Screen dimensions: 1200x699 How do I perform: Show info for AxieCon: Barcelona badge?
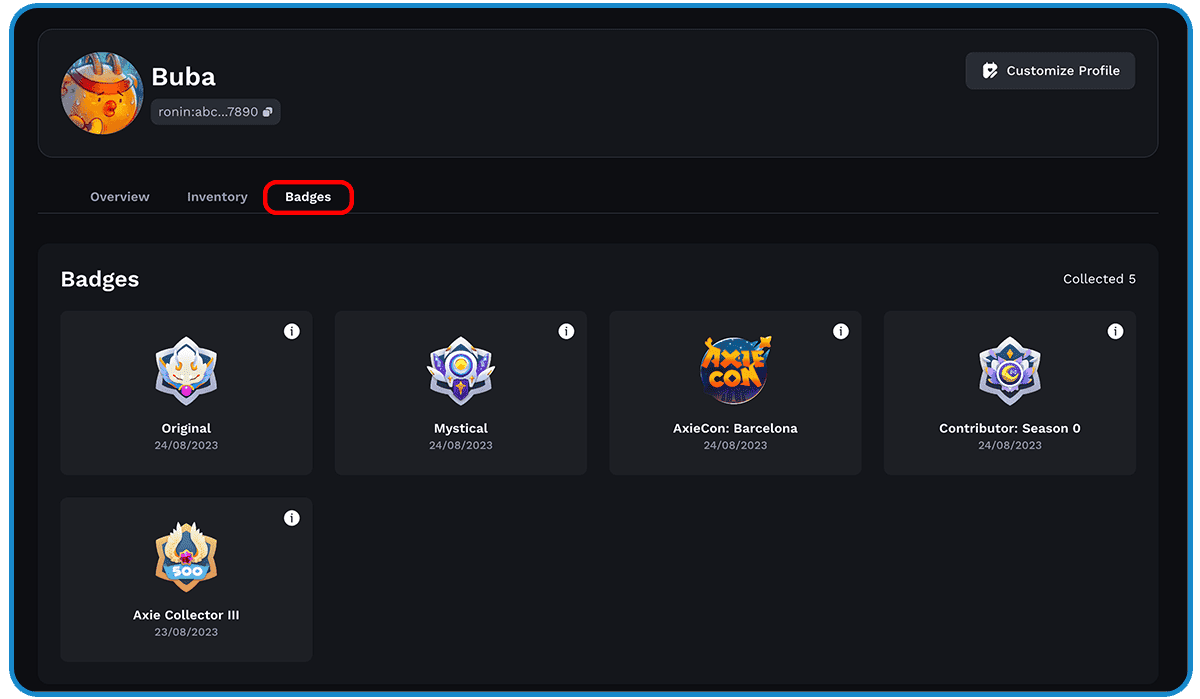pyautogui.click(x=841, y=331)
